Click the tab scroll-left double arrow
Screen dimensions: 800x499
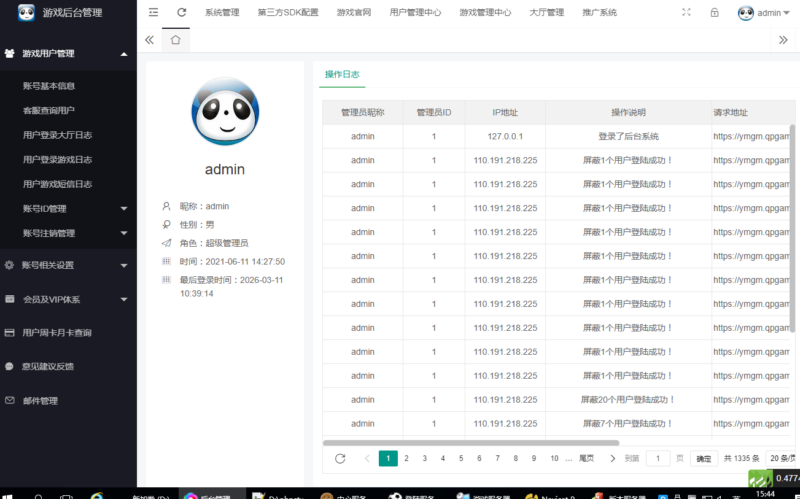[149, 40]
